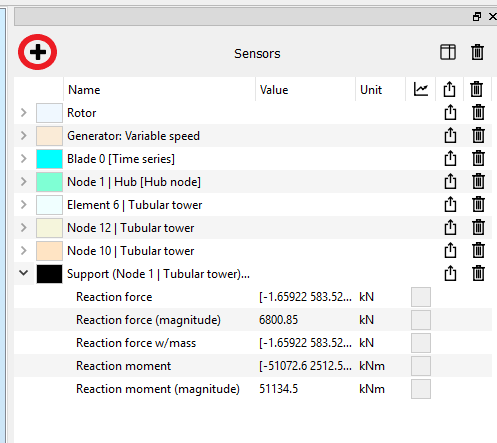The image size is (497, 443).
Task: Export the Blade 0 [Time series] sensor
Action: click(450, 158)
